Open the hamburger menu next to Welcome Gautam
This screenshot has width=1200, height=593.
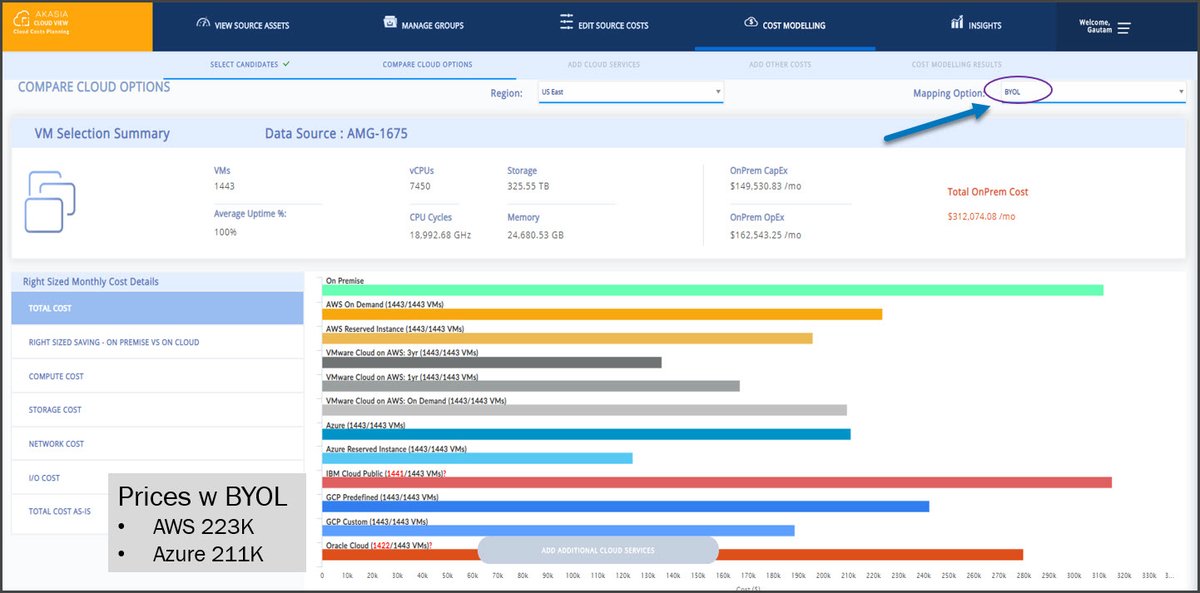click(1123, 28)
